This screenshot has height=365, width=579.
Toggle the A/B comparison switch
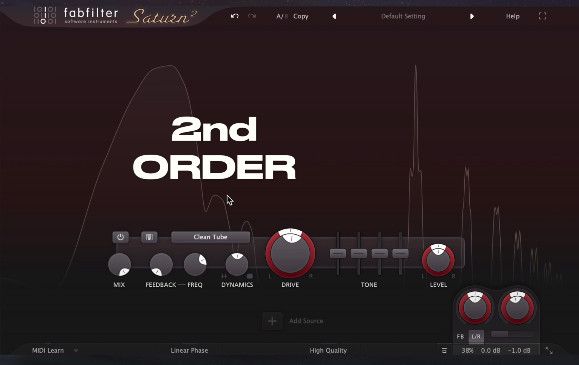(282, 16)
